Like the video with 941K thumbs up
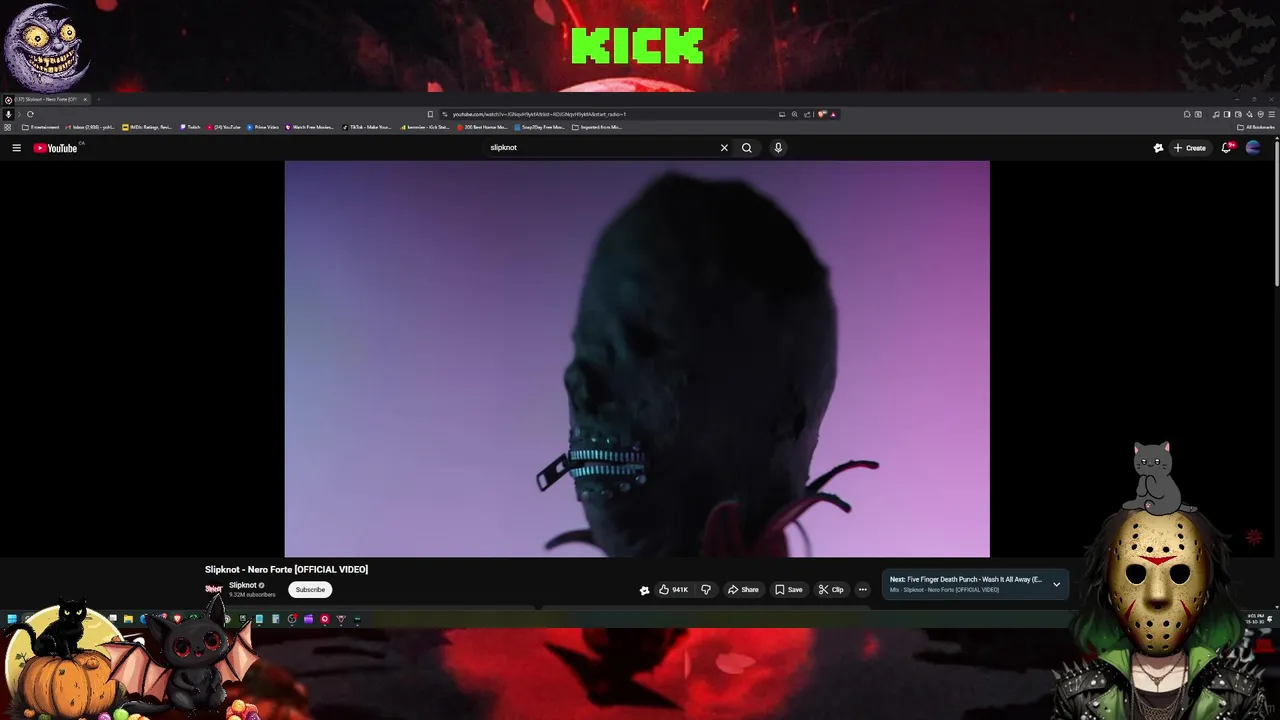This screenshot has width=1280, height=720. [x=673, y=590]
